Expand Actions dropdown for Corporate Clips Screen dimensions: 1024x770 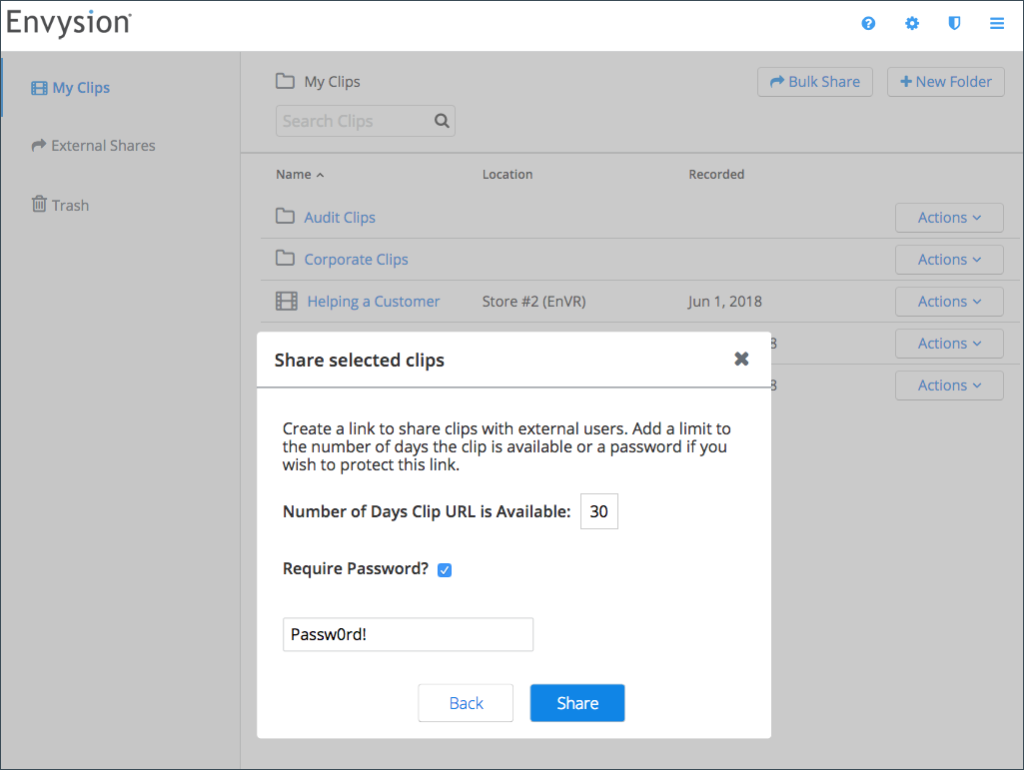pyautogui.click(x=949, y=260)
